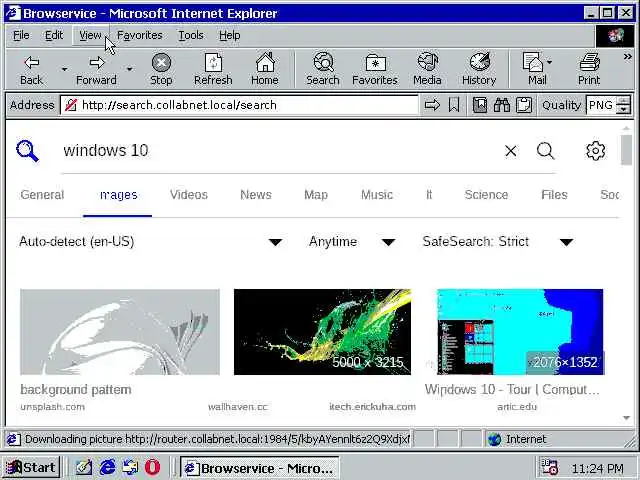Click the binoculars find icon
Screen dimensions: 640x480
tap(502, 105)
